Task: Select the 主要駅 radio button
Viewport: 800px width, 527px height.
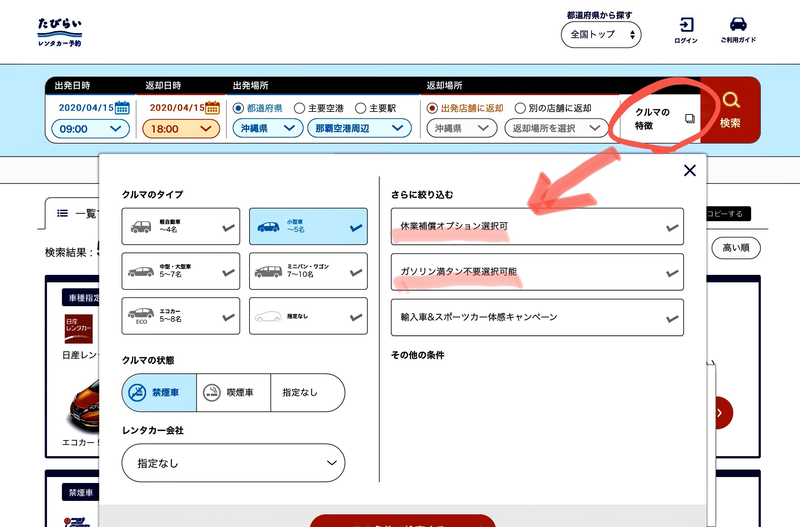Action: pos(361,108)
